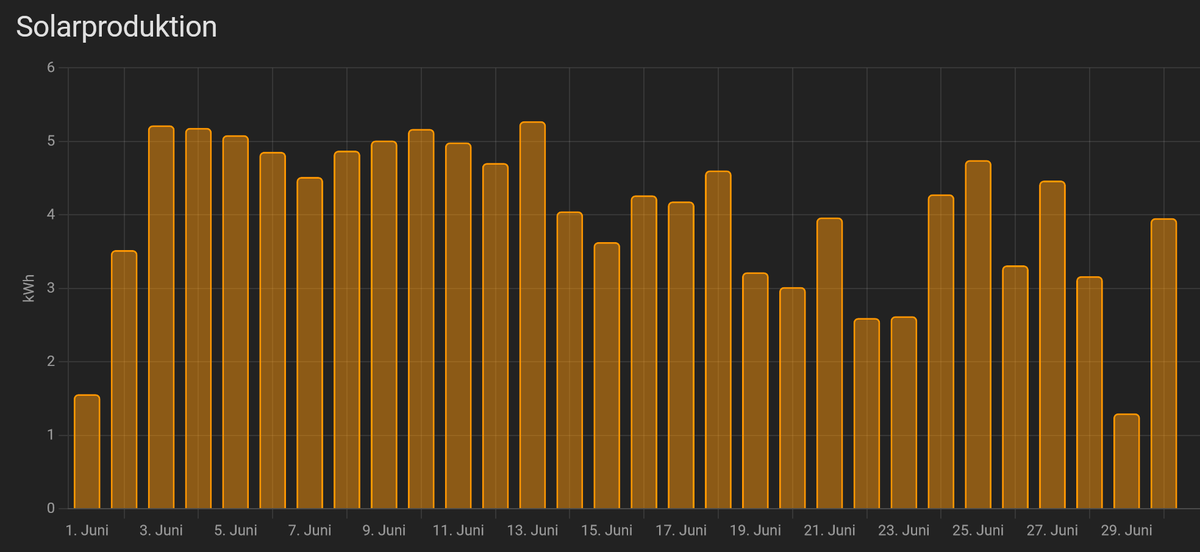This screenshot has height=552, width=1200.
Task: Click the '3. Juni' axis label
Action: point(161,530)
